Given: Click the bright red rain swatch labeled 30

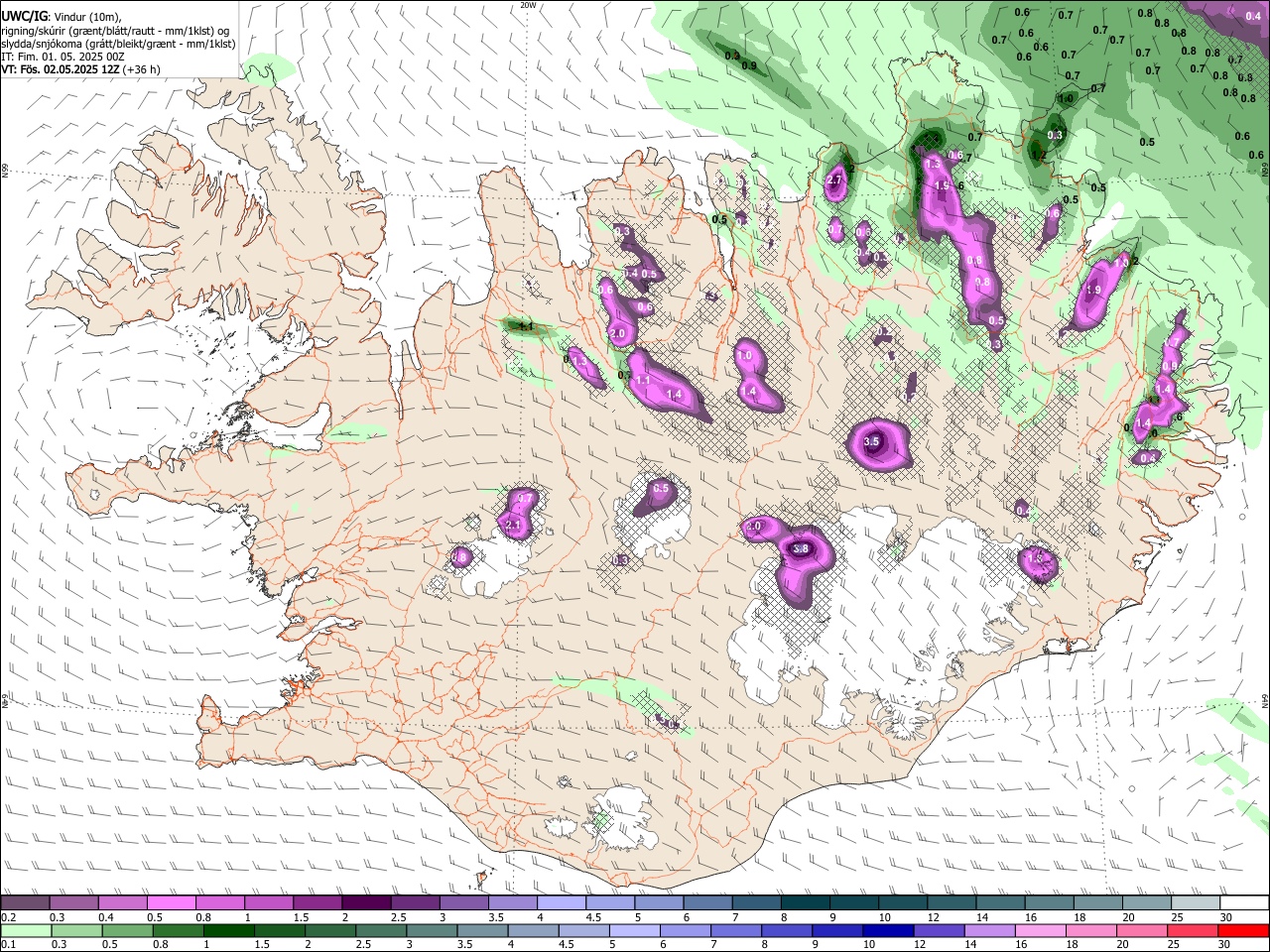Looking at the screenshot, I should (1243, 931).
